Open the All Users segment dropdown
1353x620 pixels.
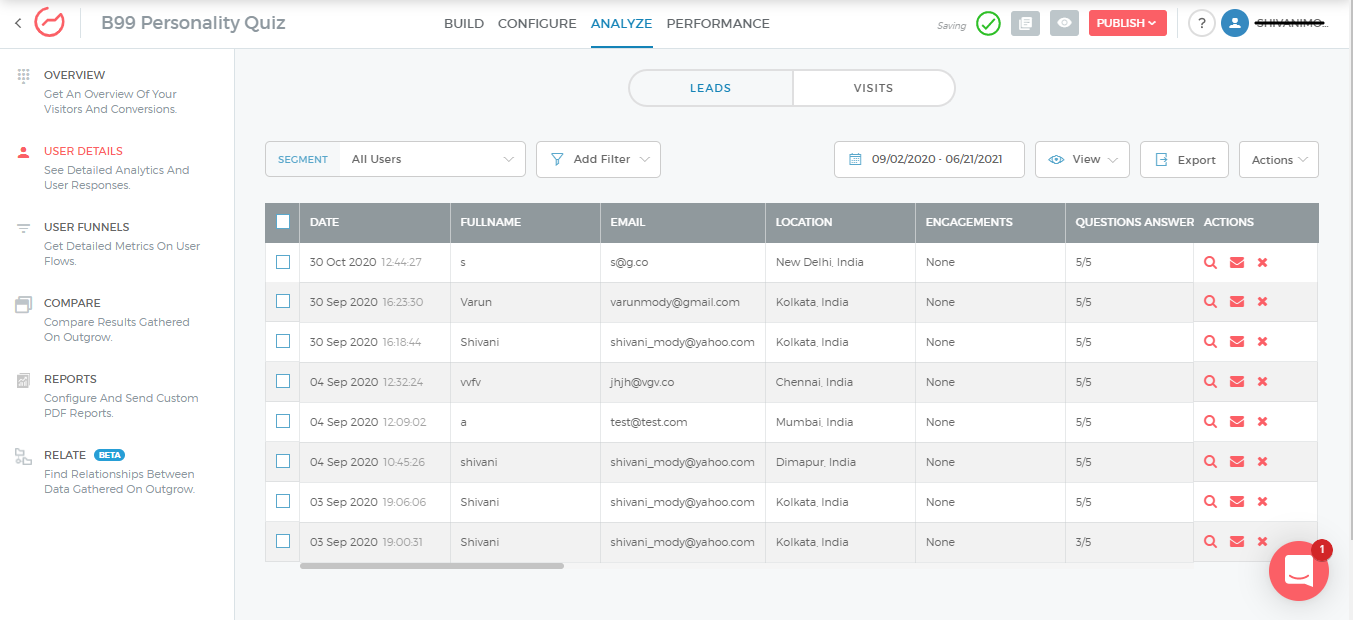pyautogui.click(x=432, y=159)
